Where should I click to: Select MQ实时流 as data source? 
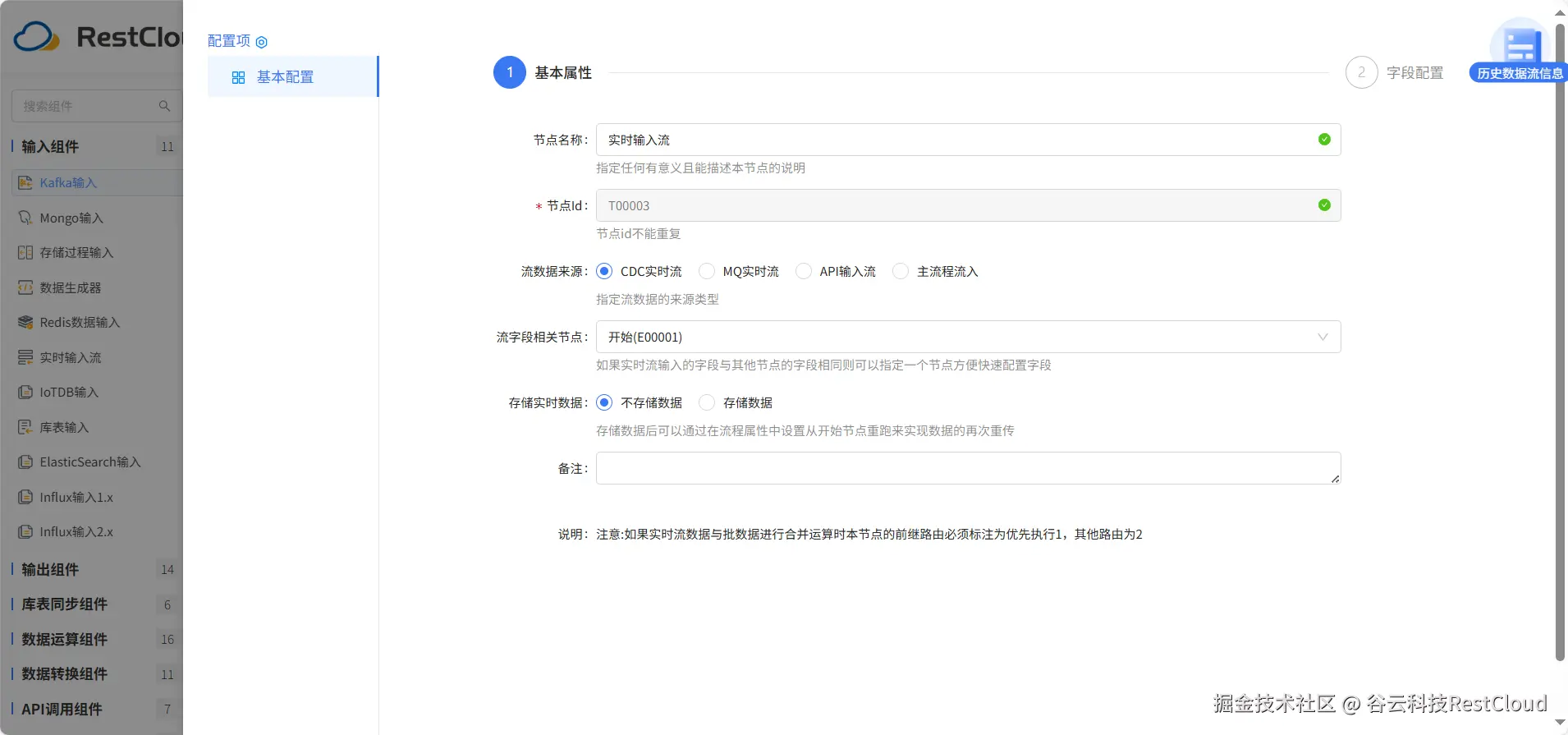(x=707, y=271)
